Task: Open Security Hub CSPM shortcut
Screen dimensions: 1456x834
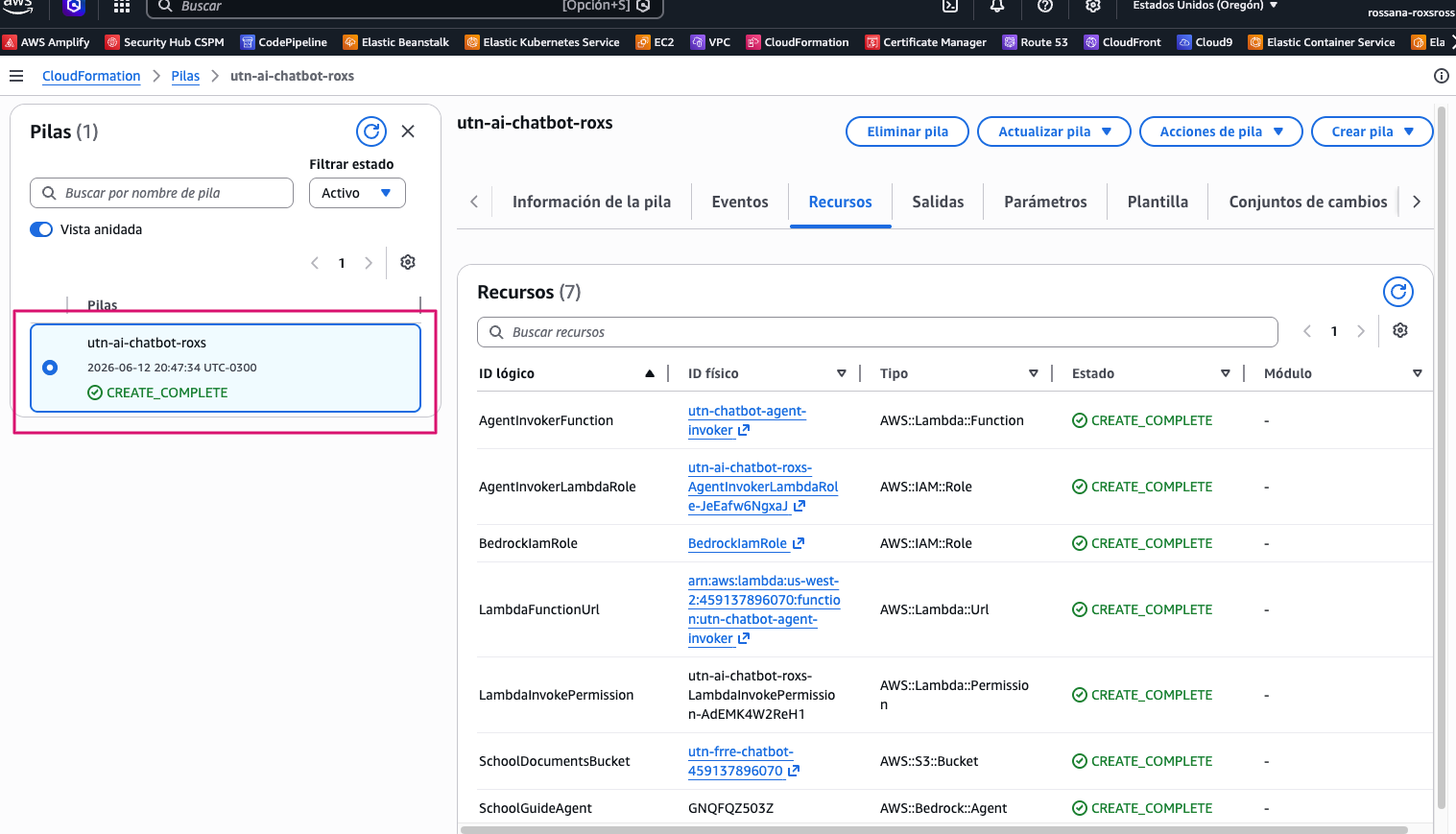Action: point(165,42)
